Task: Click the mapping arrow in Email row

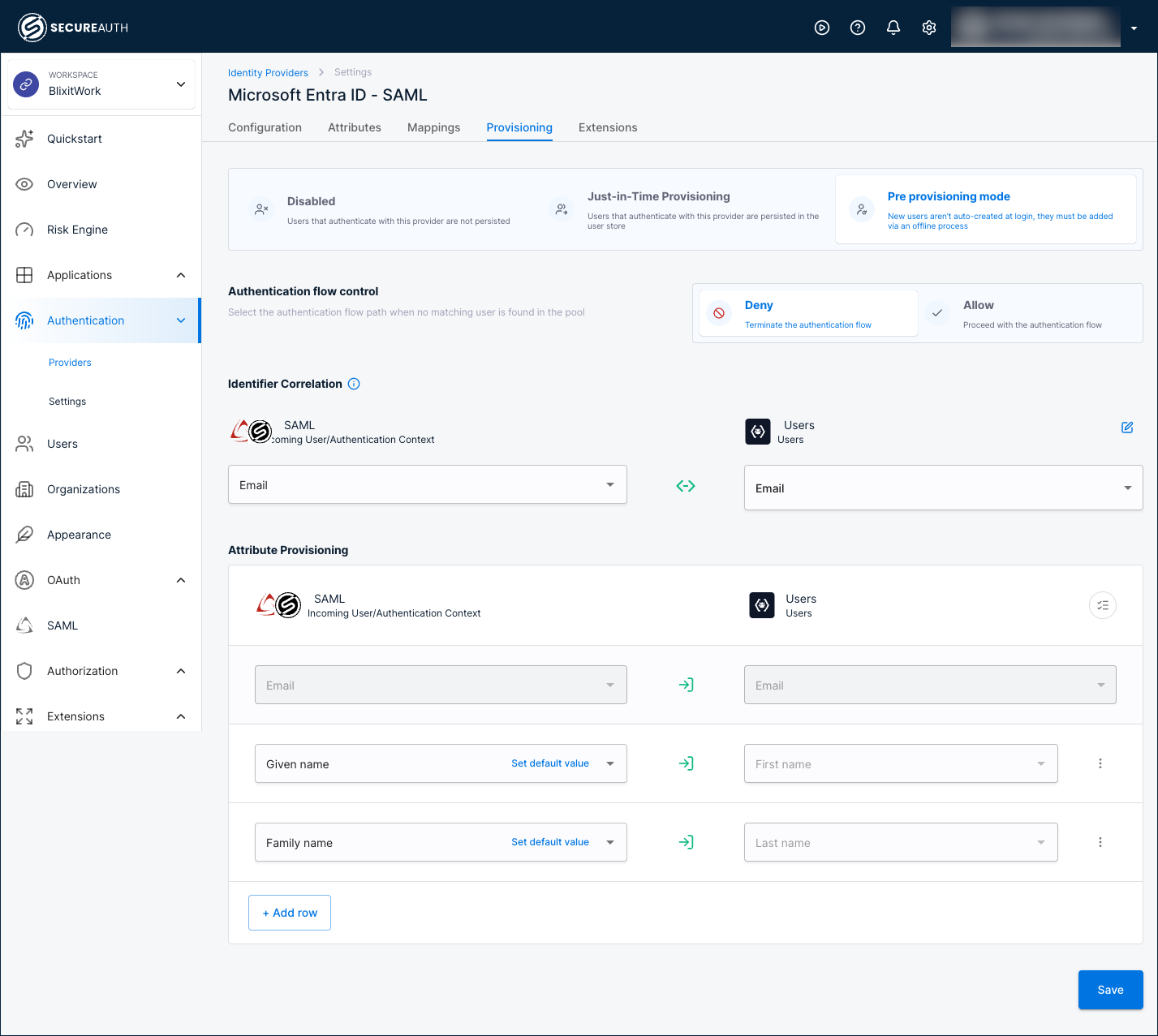Action: point(686,685)
